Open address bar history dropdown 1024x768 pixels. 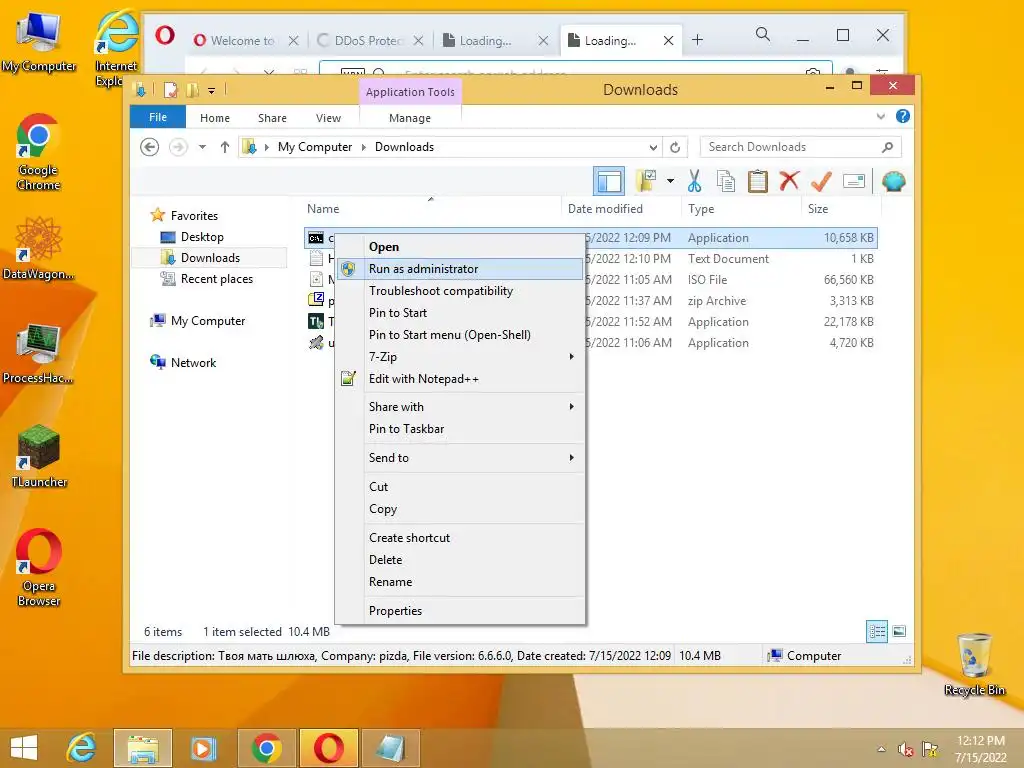(x=653, y=148)
